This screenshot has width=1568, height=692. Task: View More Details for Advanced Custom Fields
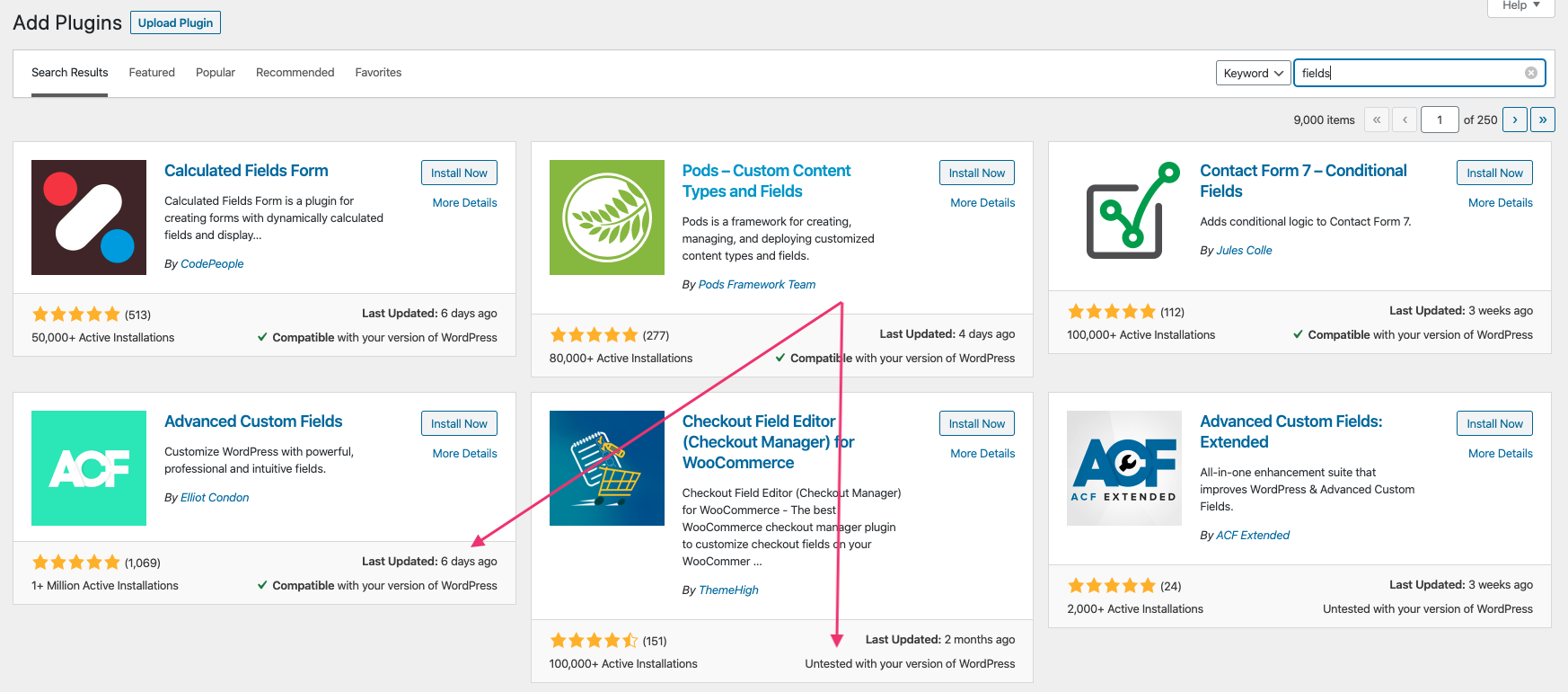(464, 454)
